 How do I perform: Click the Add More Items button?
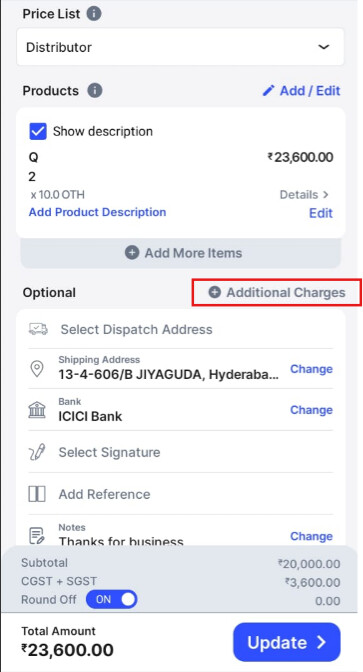coord(180,253)
